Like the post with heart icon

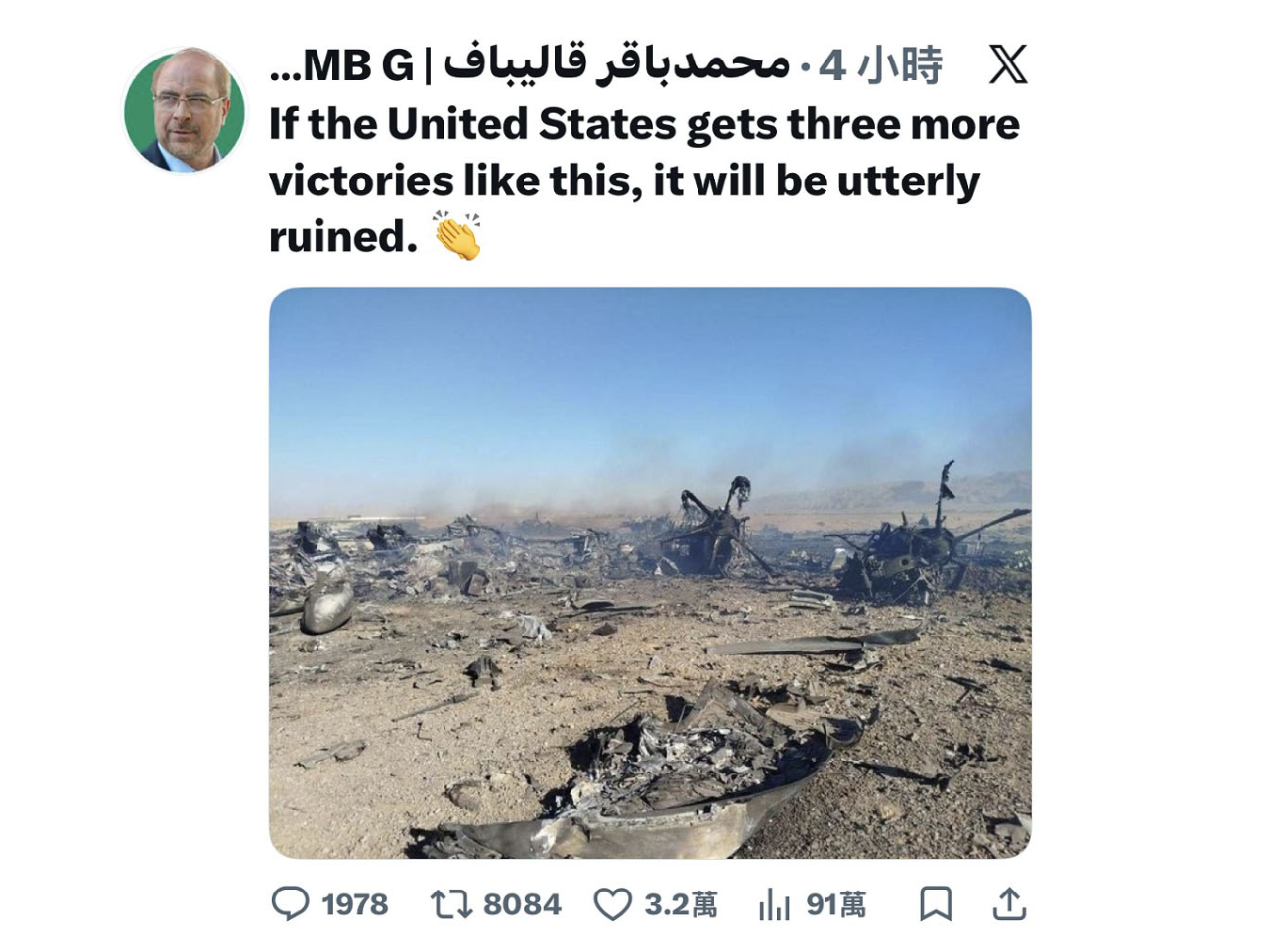click(612, 904)
